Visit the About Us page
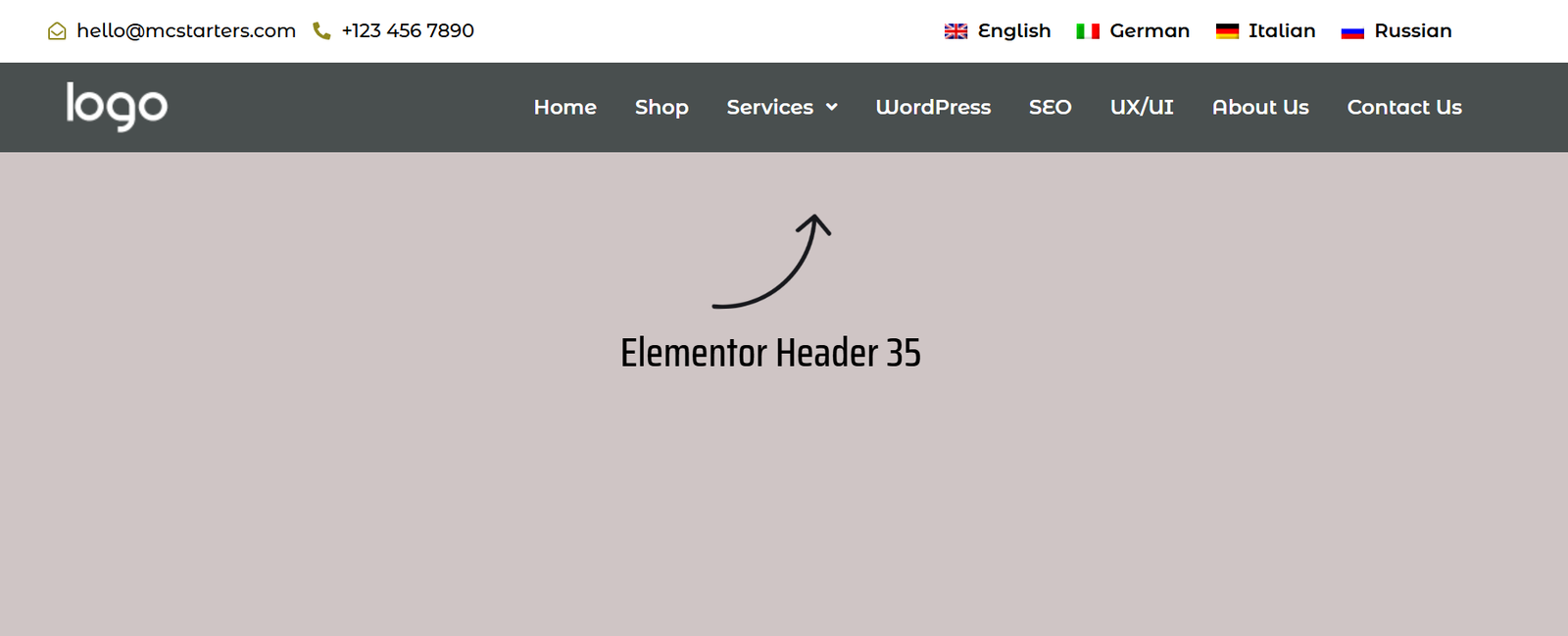The image size is (1568, 636). (1260, 107)
